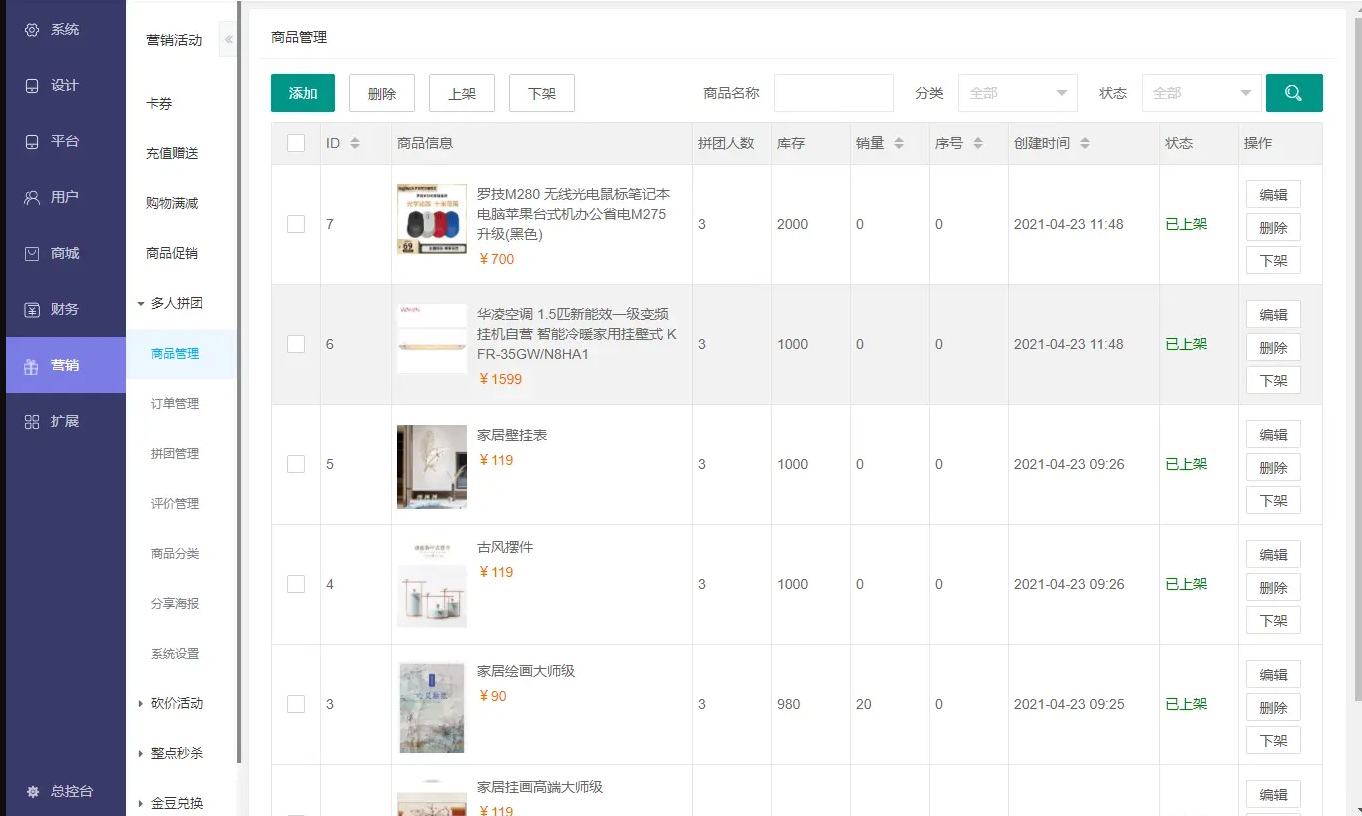
Task: Check the row for 家居绘画大师级
Action: click(x=296, y=704)
